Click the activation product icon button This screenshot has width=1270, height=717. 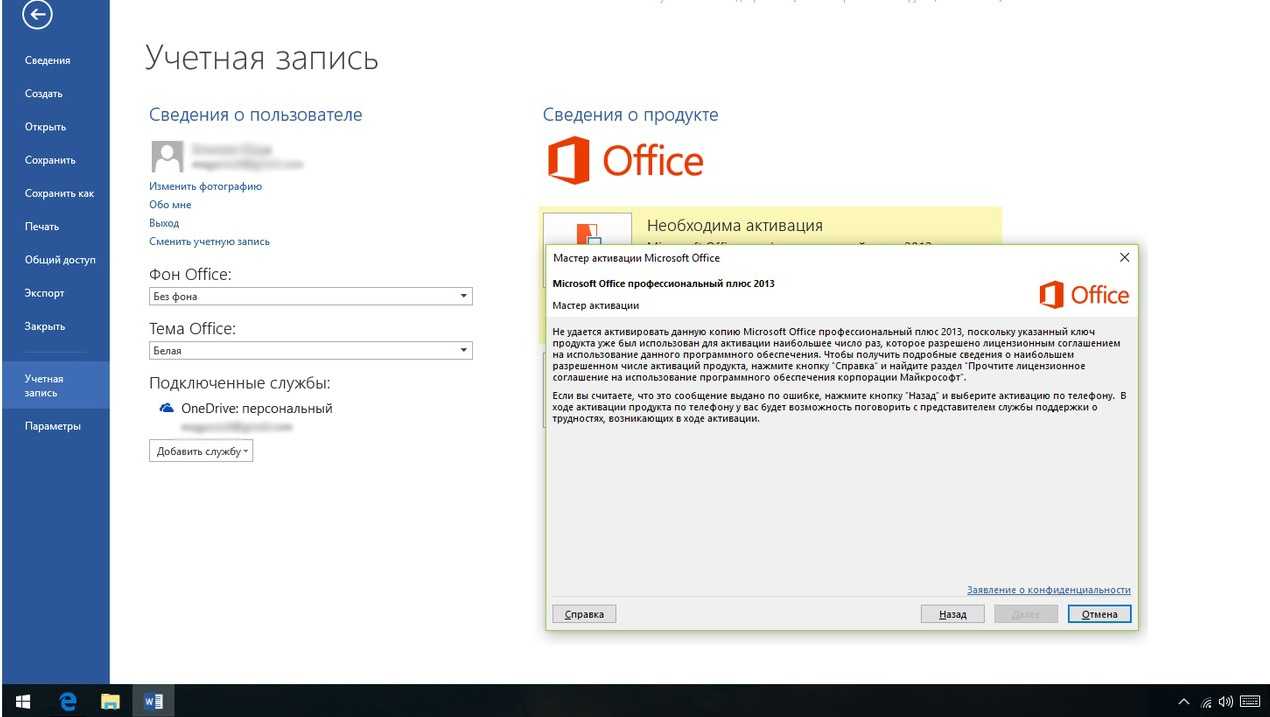point(587,230)
